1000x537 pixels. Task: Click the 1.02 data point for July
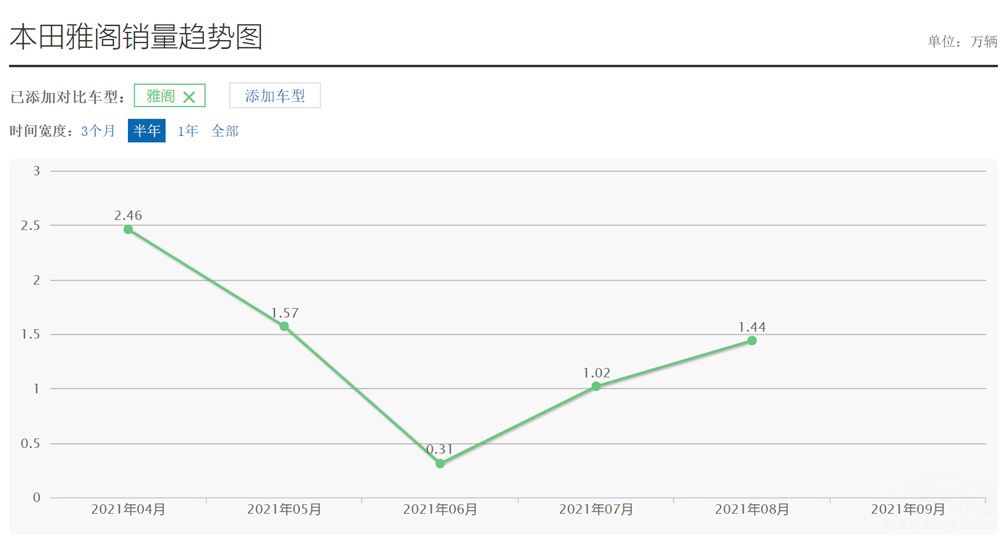click(596, 386)
